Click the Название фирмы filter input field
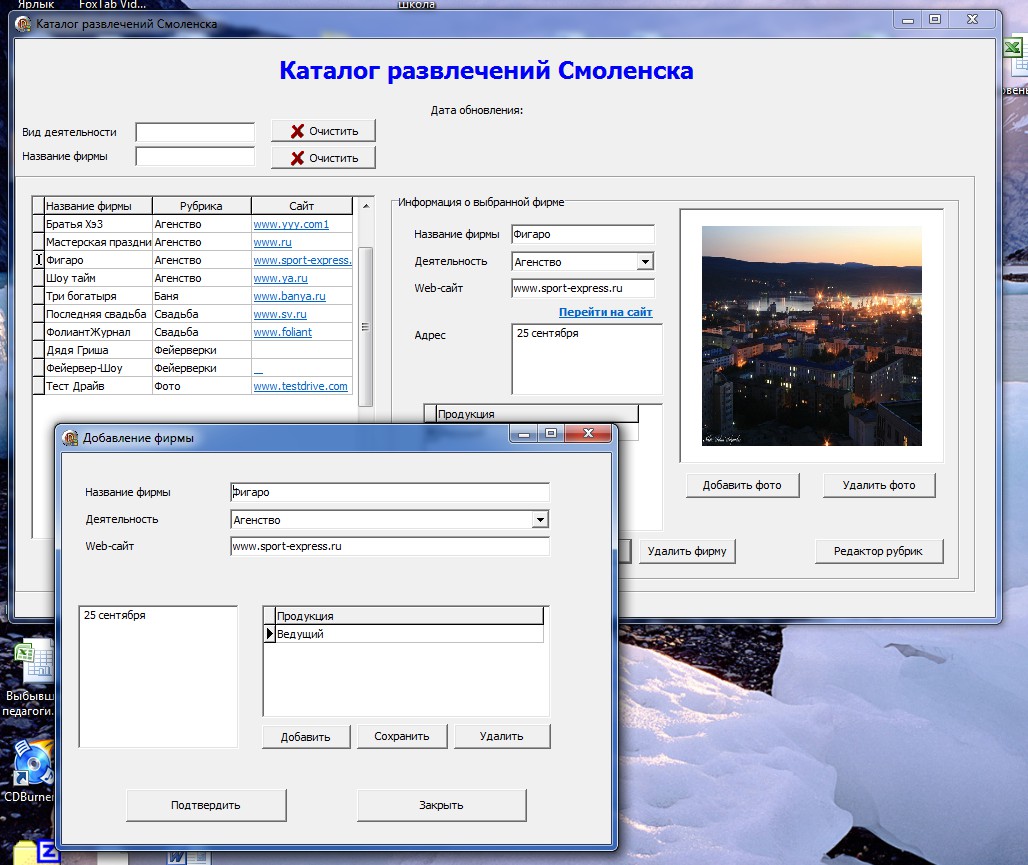1028x865 pixels. (x=195, y=157)
